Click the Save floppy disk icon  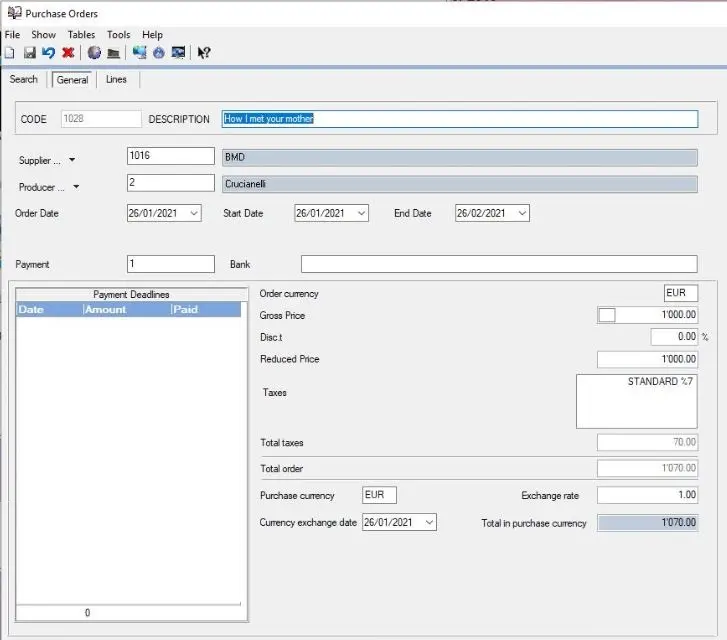tap(29, 53)
